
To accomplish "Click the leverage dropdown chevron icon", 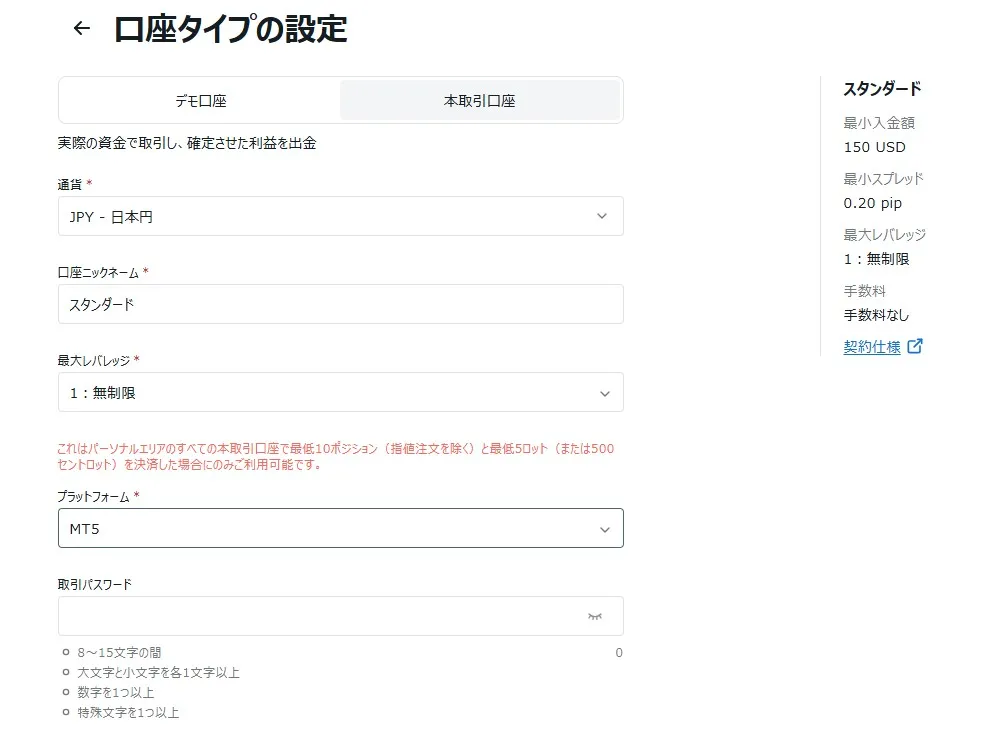I will 604,392.
